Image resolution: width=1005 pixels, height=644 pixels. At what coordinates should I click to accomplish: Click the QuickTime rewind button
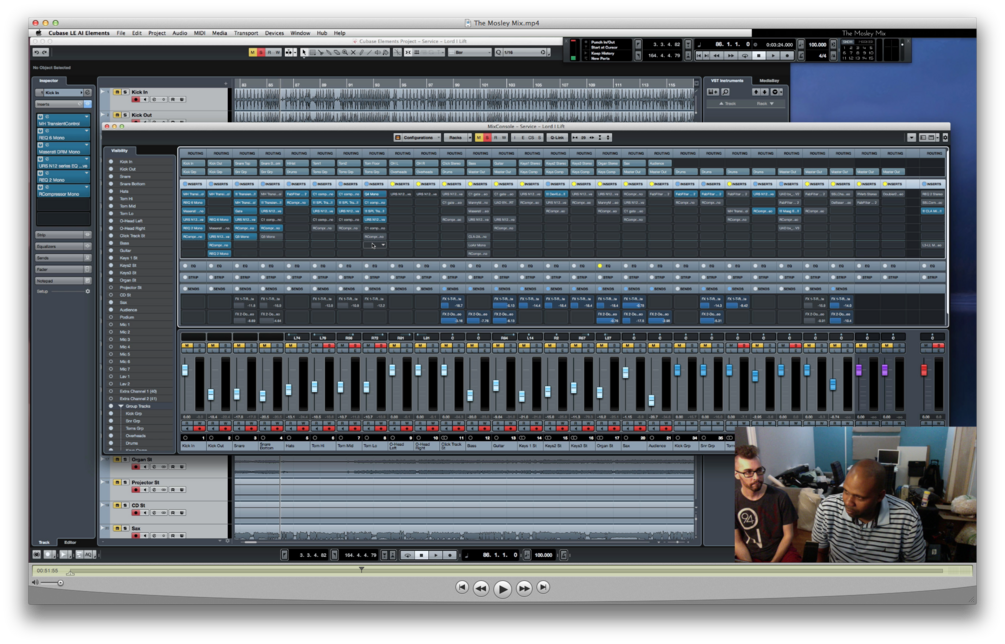(481, 588)
